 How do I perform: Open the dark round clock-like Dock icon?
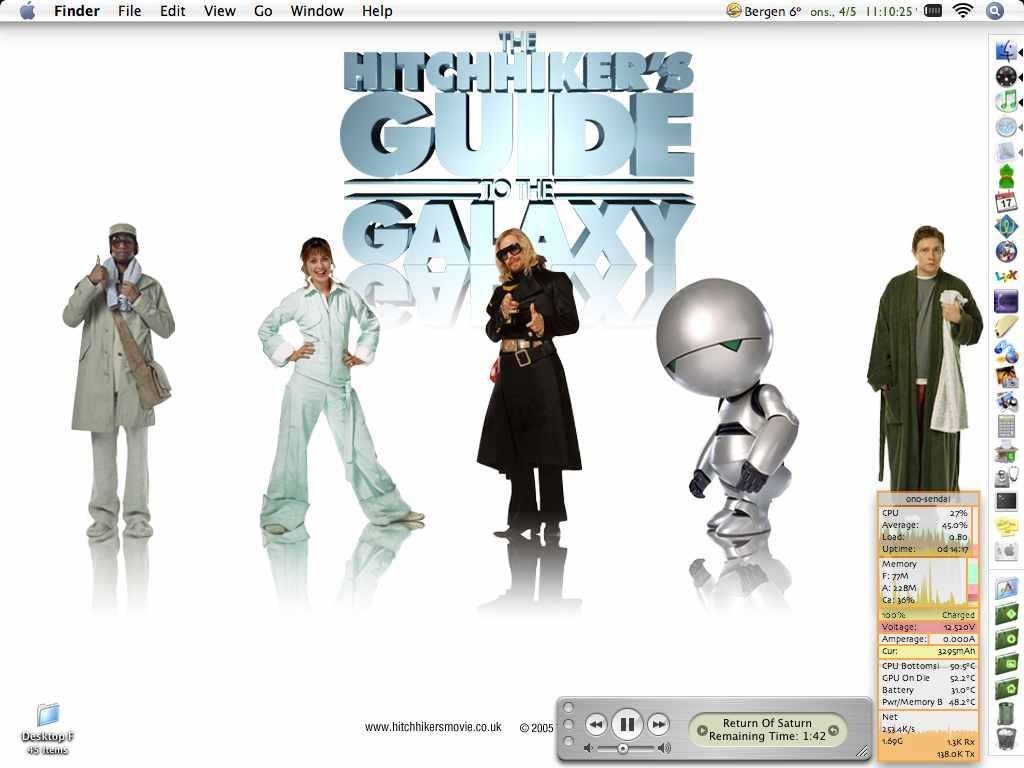point(1006,76)
